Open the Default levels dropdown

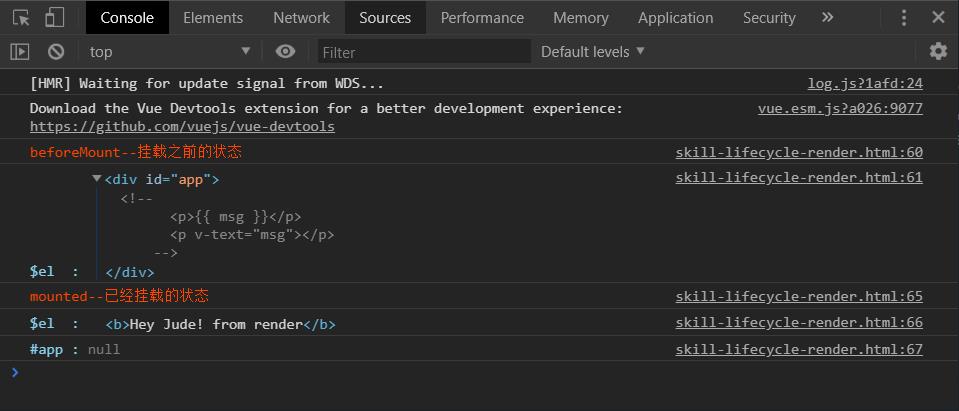point(593,51)
